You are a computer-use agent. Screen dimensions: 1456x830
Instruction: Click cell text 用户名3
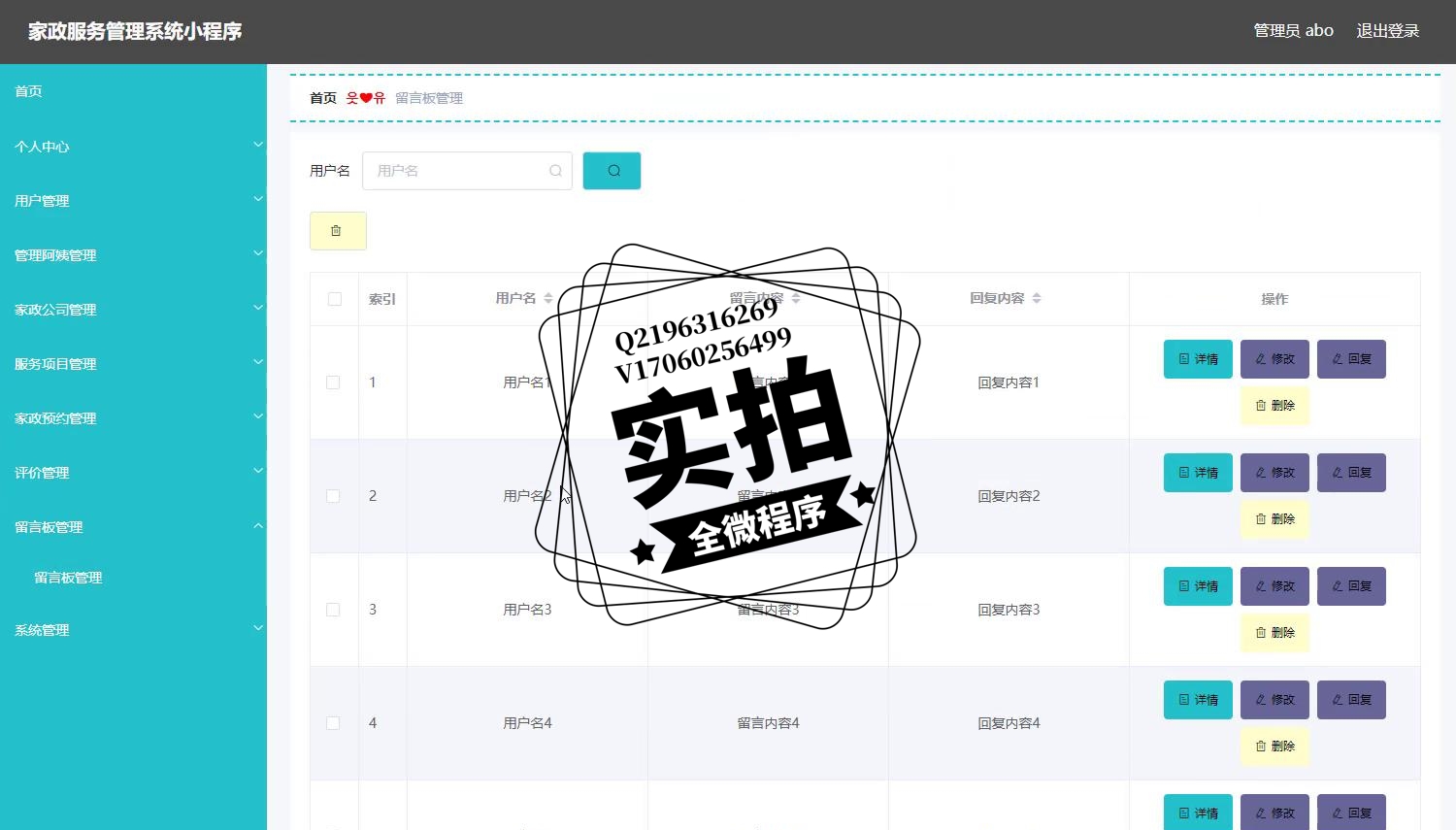pos(527,610)
